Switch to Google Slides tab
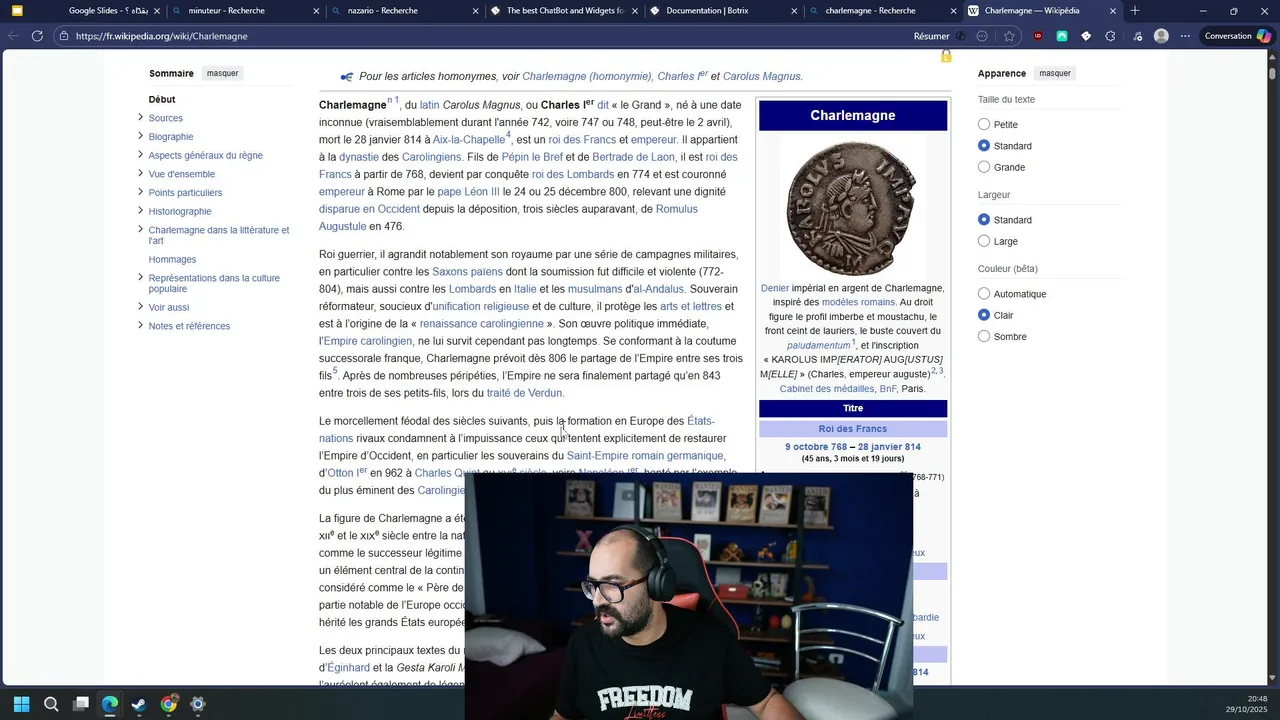Image resolution: width=1280 pixels, height=720 pixels. pyautogui.click(x=85, y=11)
